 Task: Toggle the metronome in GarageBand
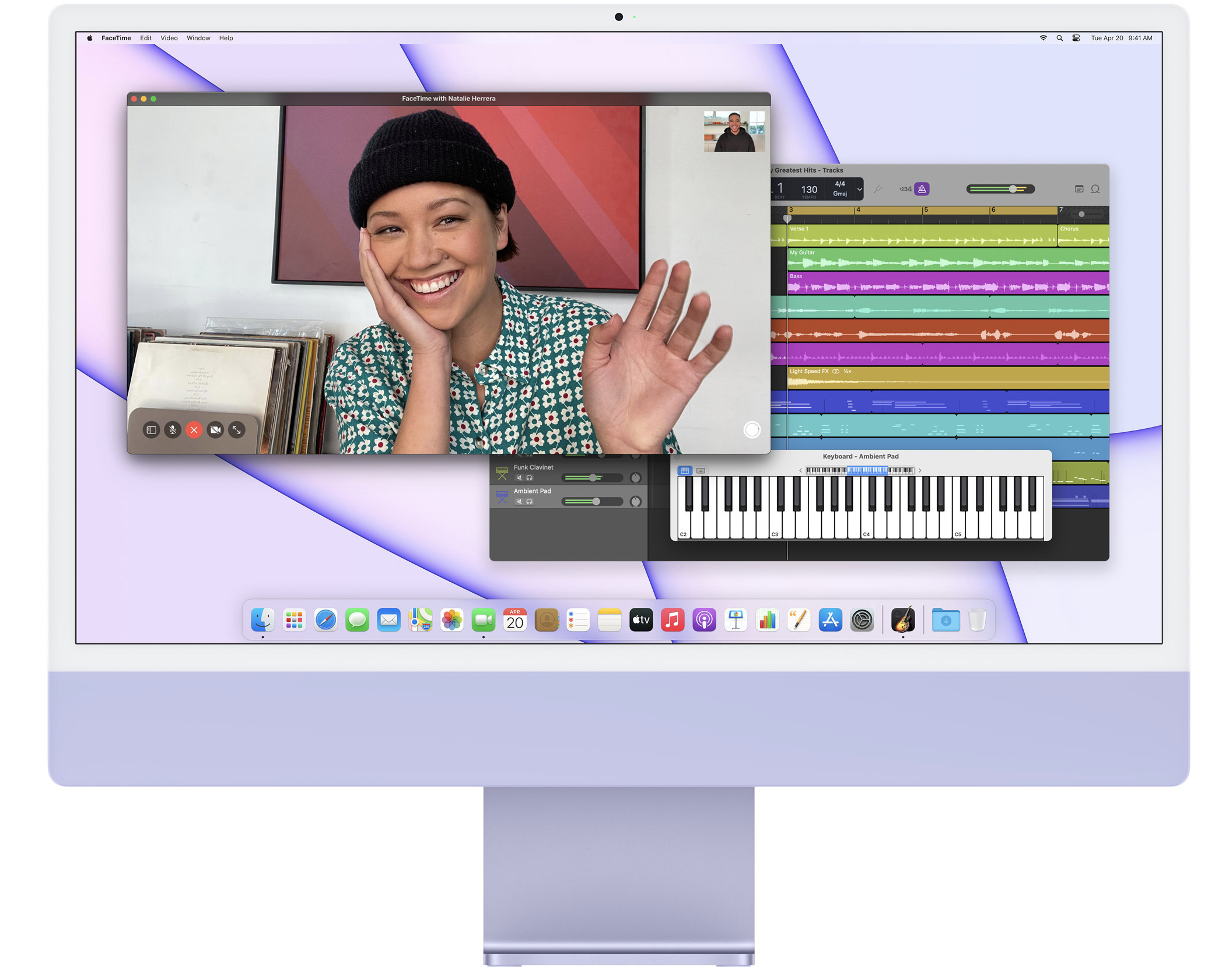[x=922, y=189]
